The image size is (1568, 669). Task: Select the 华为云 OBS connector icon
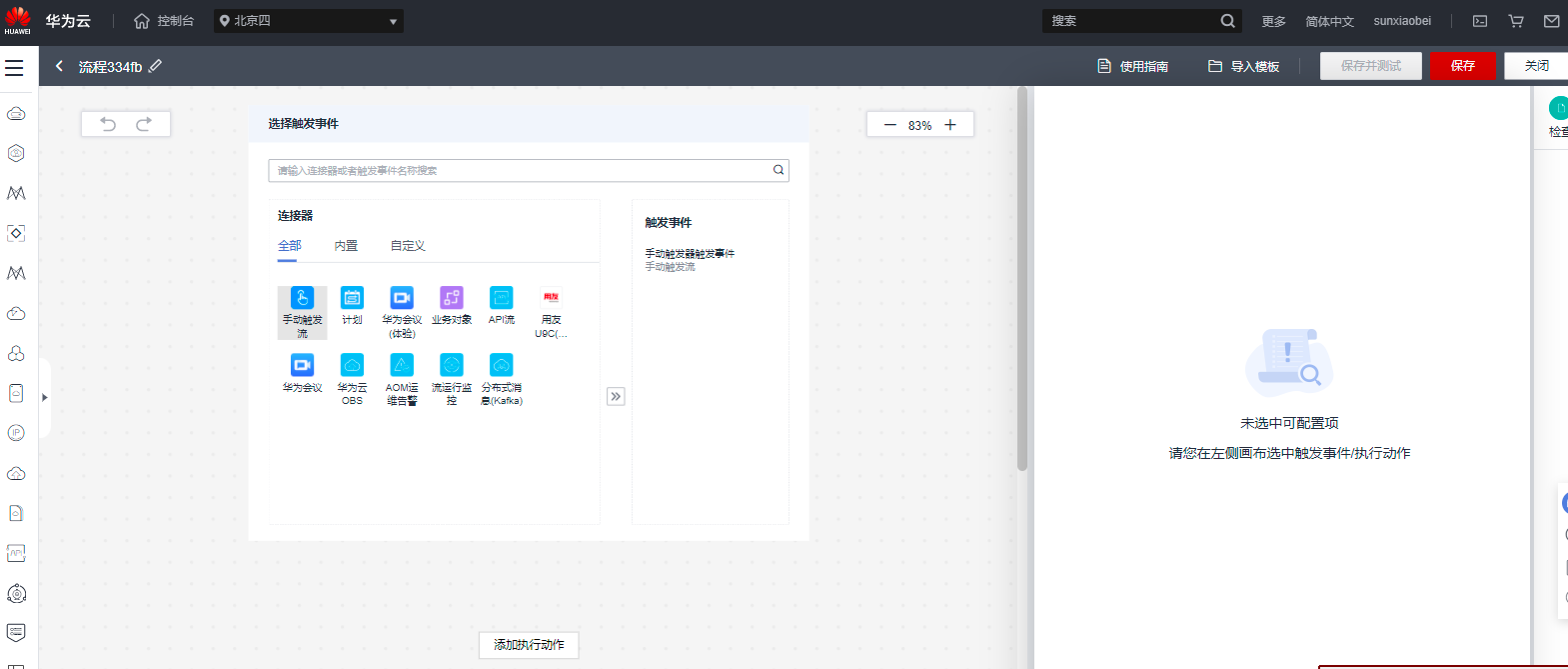tap(352, 365)
